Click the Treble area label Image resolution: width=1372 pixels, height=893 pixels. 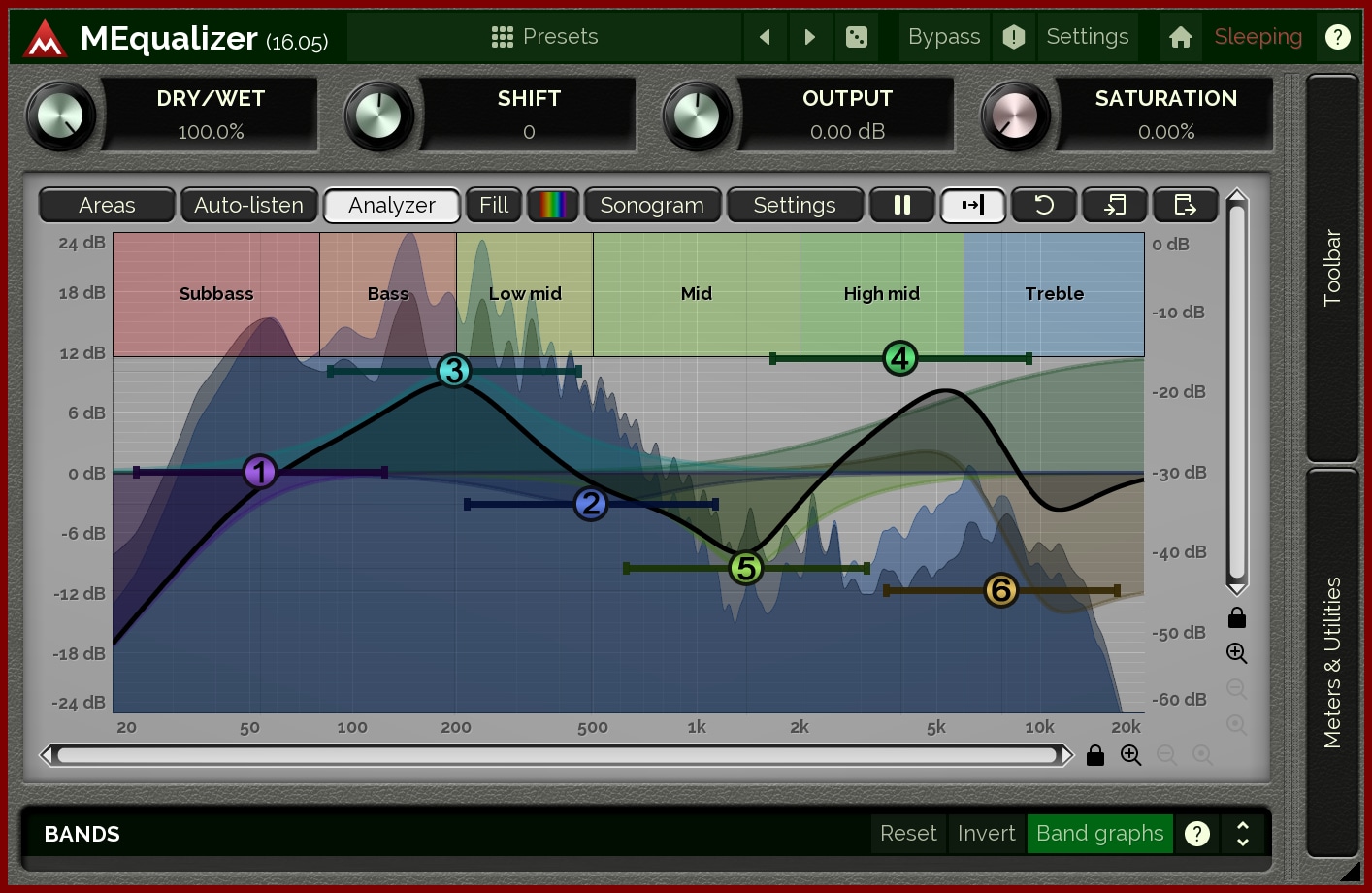tap(1055, 294)
